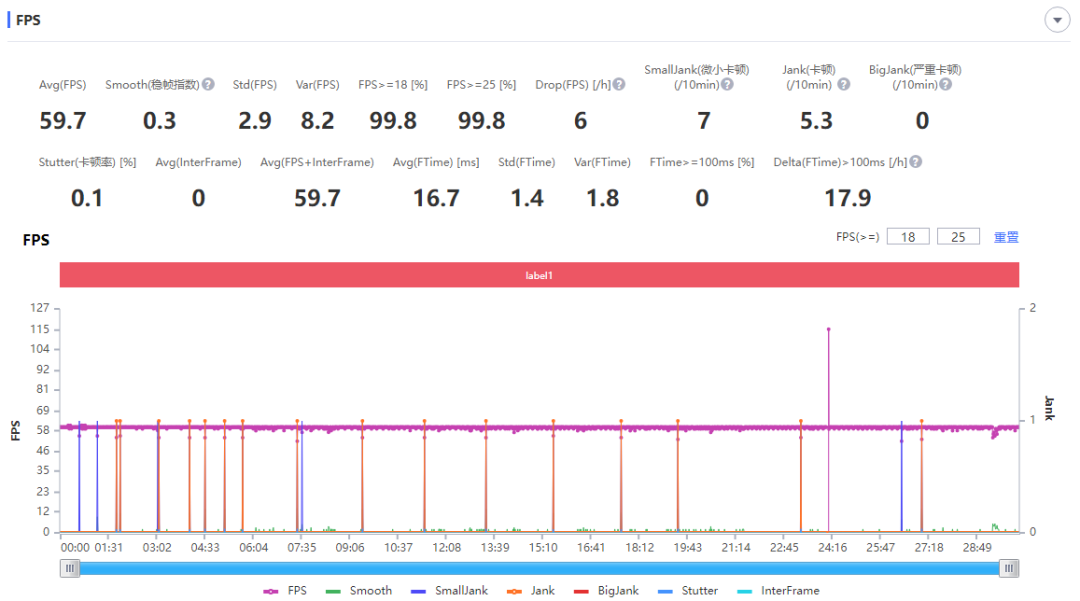
Task: Click the FTime>=100ms [%] label
Action: click(x=702, y=162)
